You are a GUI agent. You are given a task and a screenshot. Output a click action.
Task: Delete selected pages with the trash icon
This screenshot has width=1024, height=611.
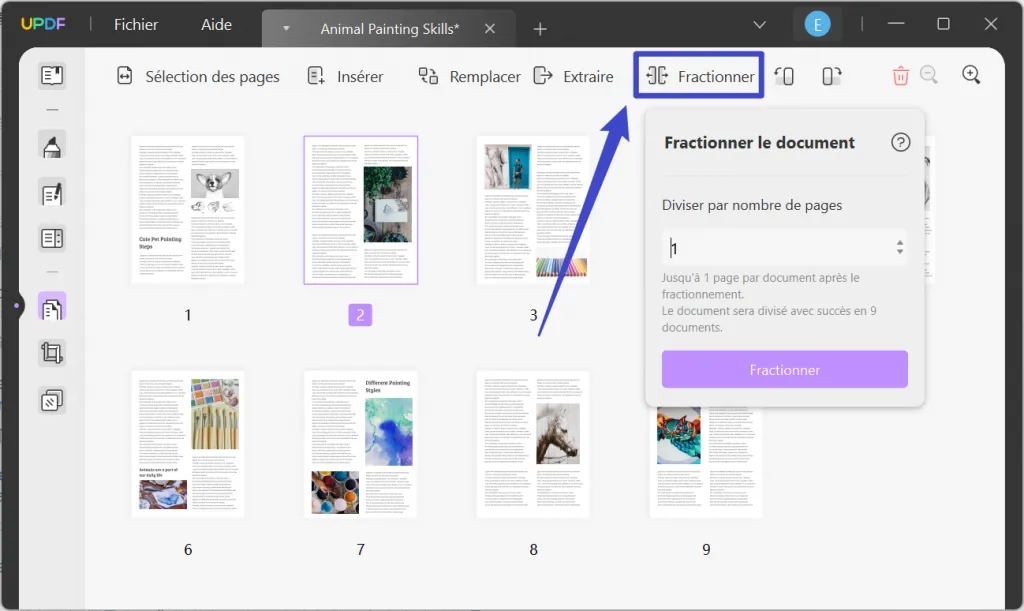click(901, 75)
